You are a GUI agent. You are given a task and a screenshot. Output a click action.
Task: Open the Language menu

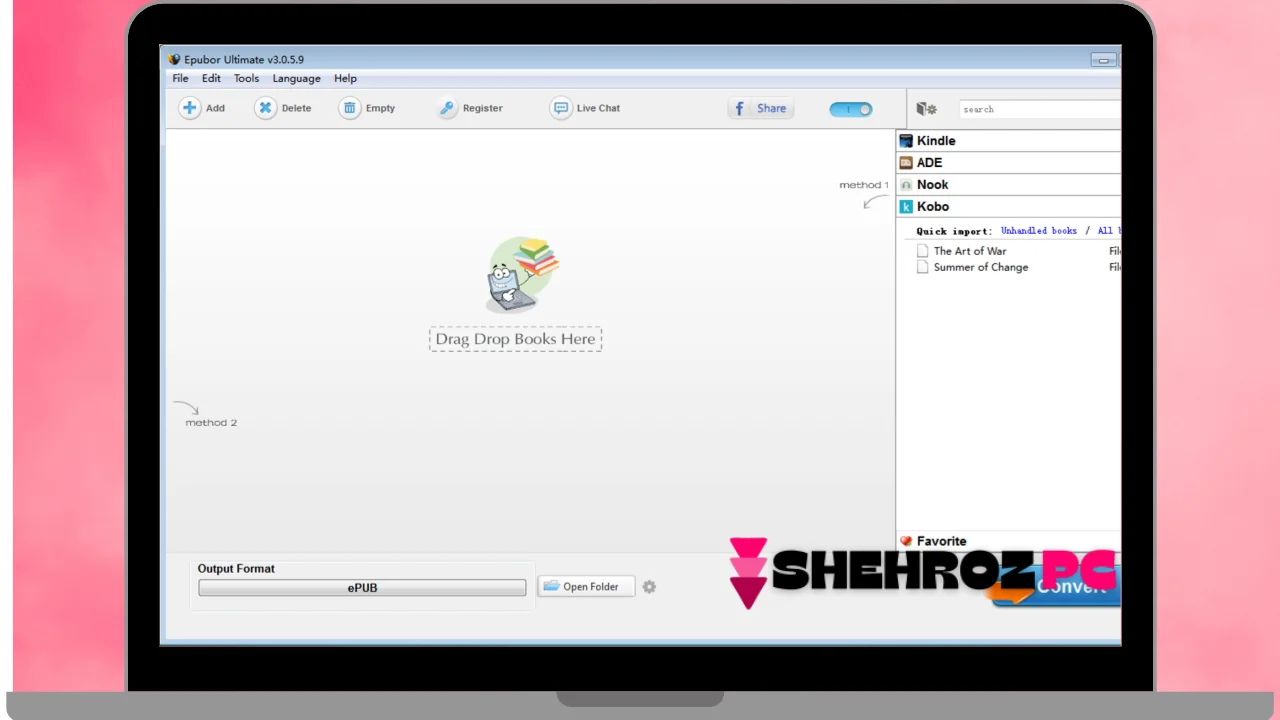pyautogui.click(x=297, y=78)
